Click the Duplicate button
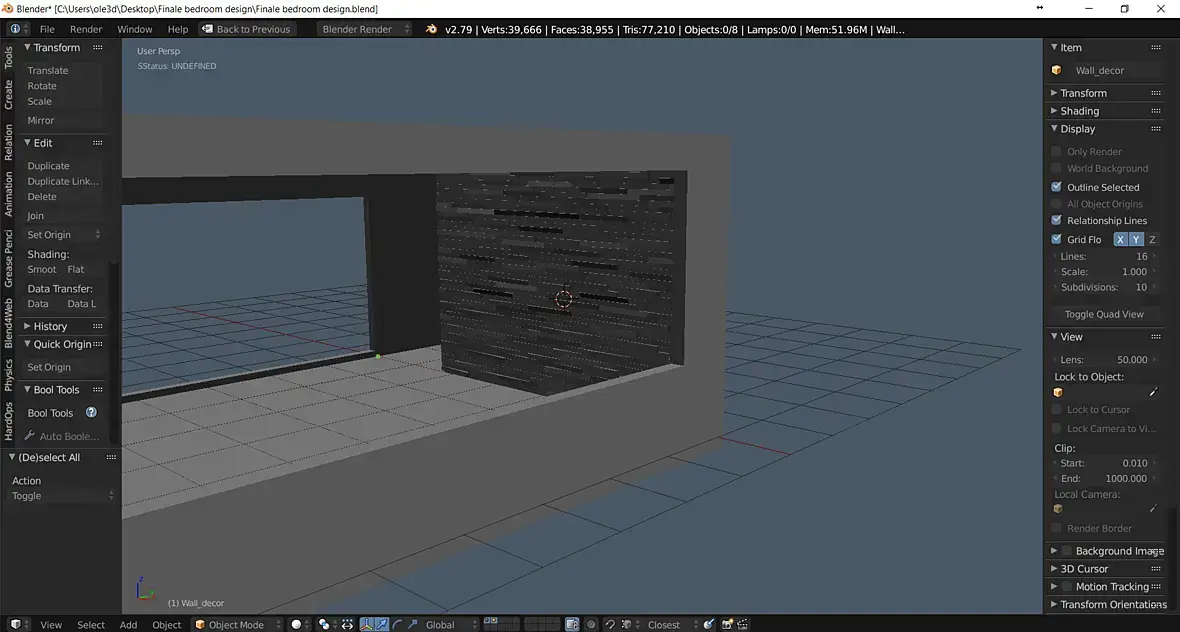Screen dimensions: 1180x632 tap(63, 166)
